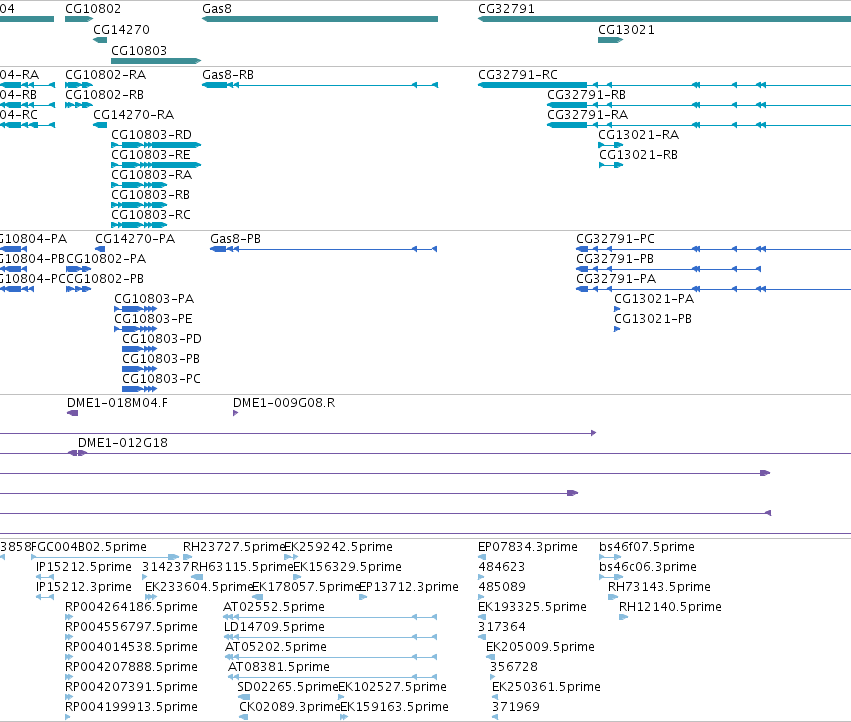851x722 pixels.
Task: Click protein label CG32791-PA
Action: coord(616,278)
